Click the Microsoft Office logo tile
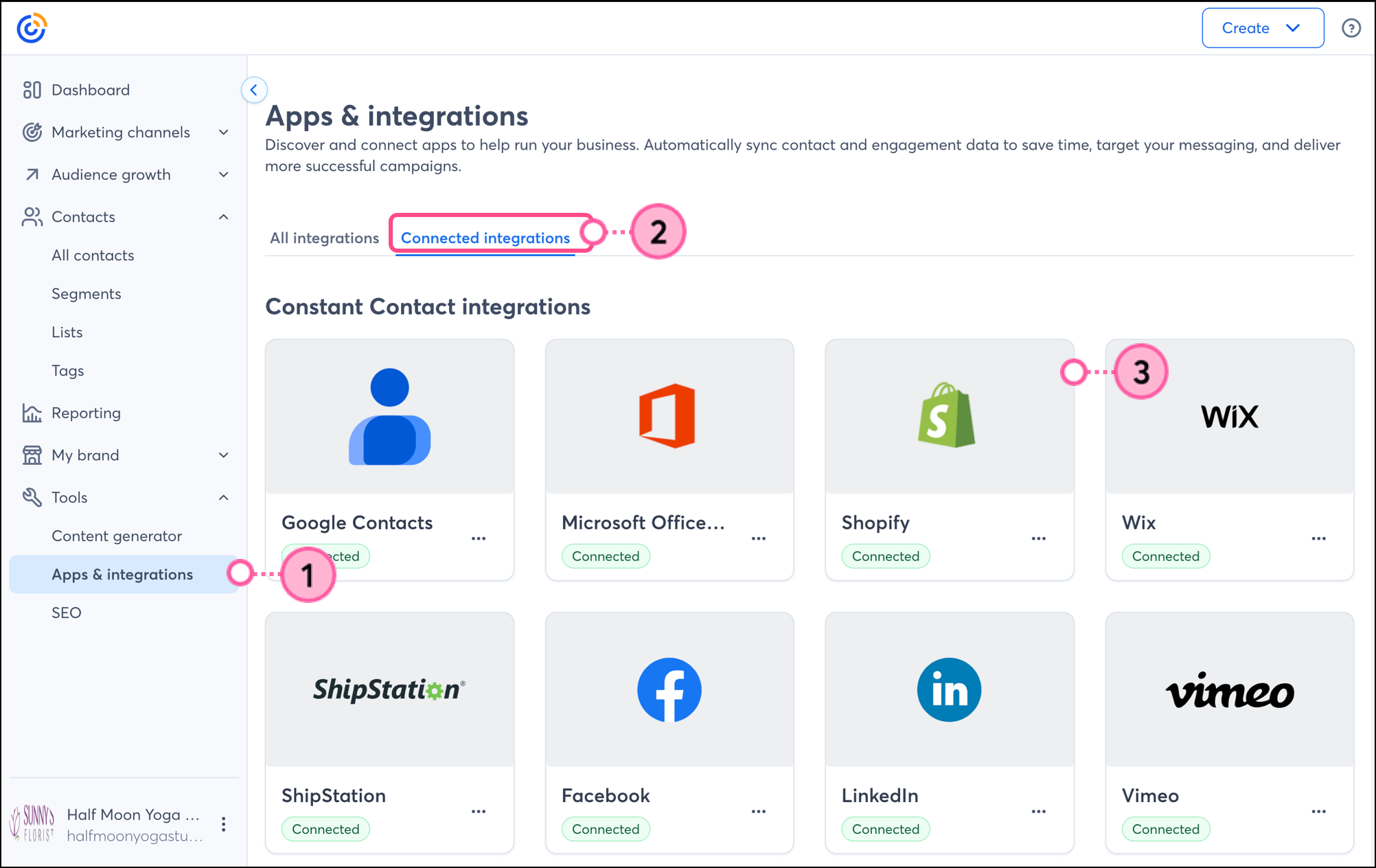This screenshot has height=868, width=1376. [x=669, y=416]
